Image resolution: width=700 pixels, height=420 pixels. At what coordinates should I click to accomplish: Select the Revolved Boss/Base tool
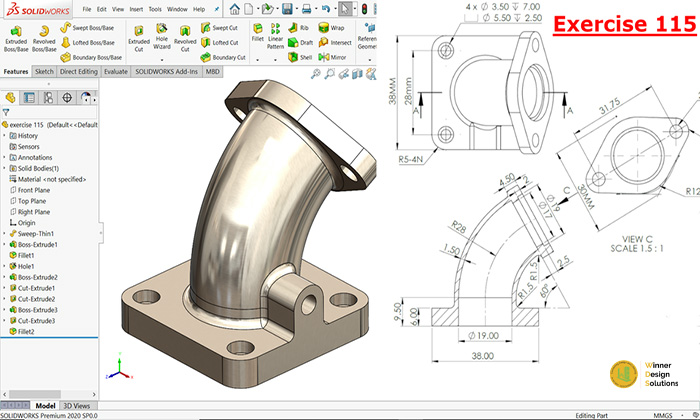[44, 38]
